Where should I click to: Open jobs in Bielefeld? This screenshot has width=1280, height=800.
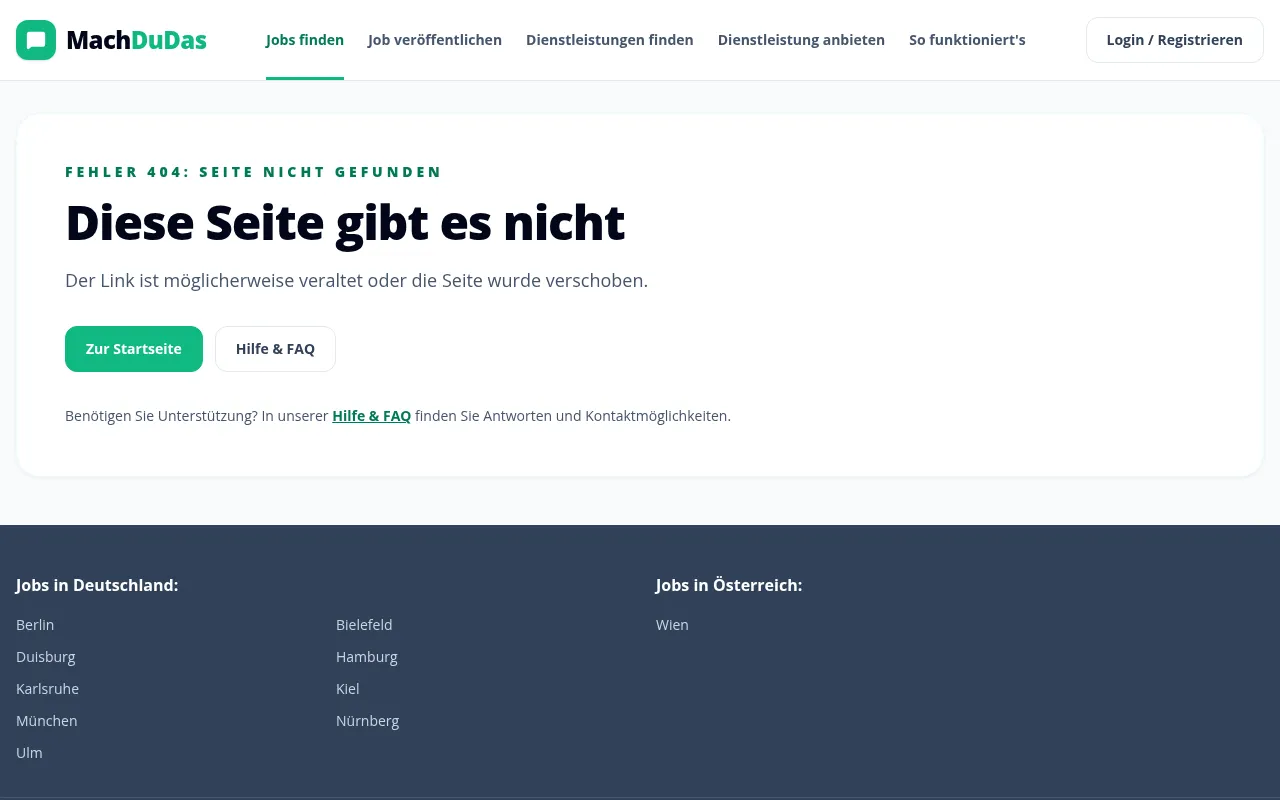(364, 625)
